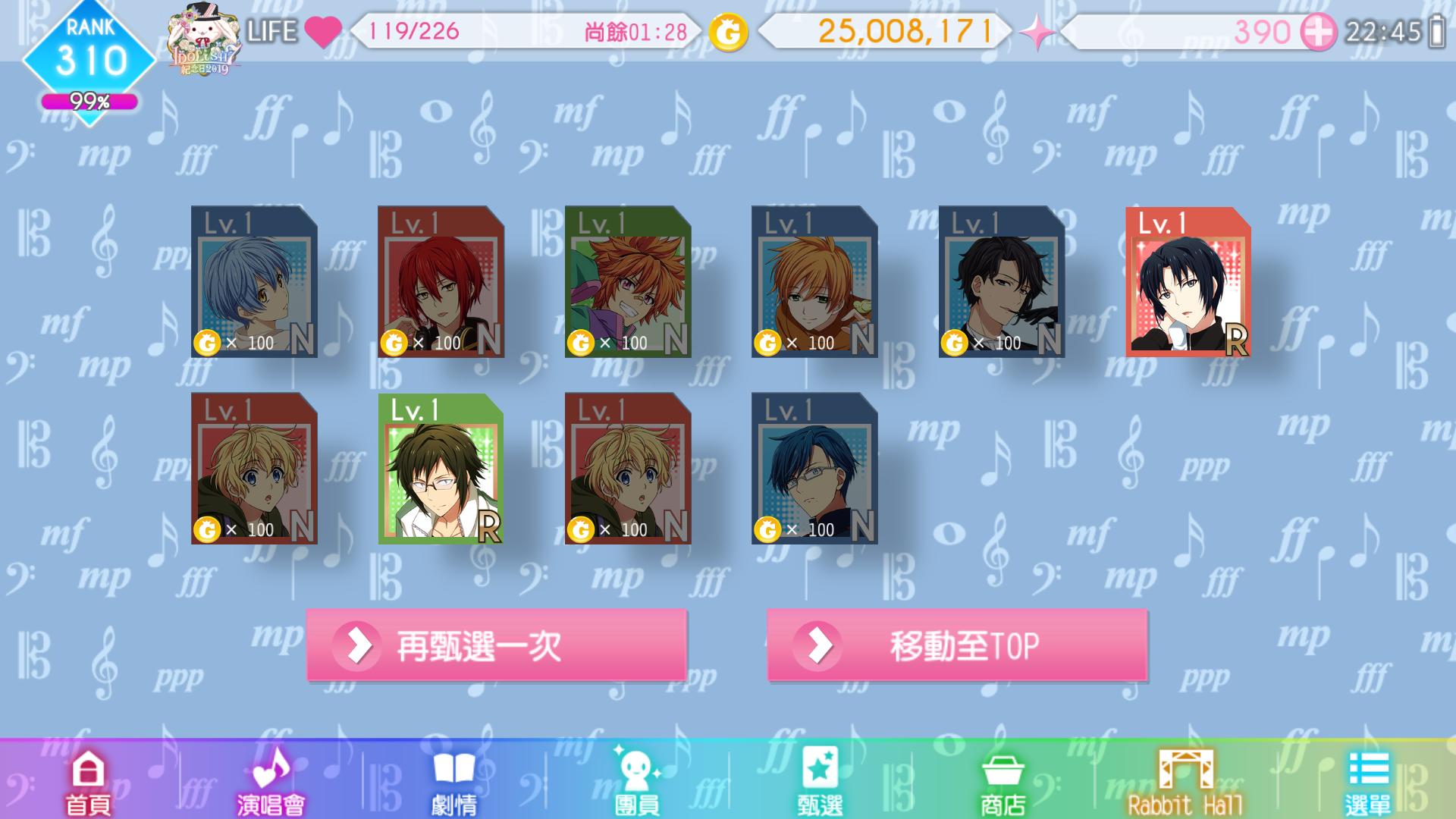The height and width of the screenshot is (819, 1456).
Task: Tap the RANK 310 diamond badge
Action: [x=89, y=61]
